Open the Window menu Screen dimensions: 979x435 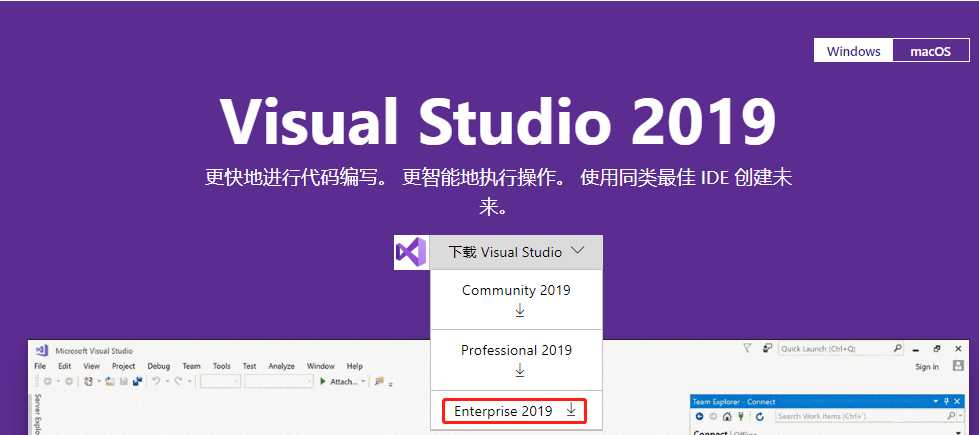coord(321,366)
